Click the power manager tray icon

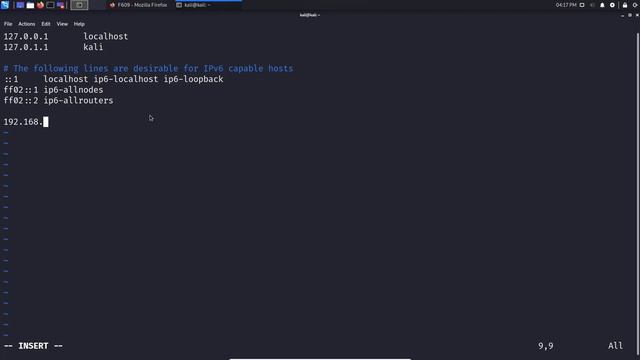[x=612, y=5]
